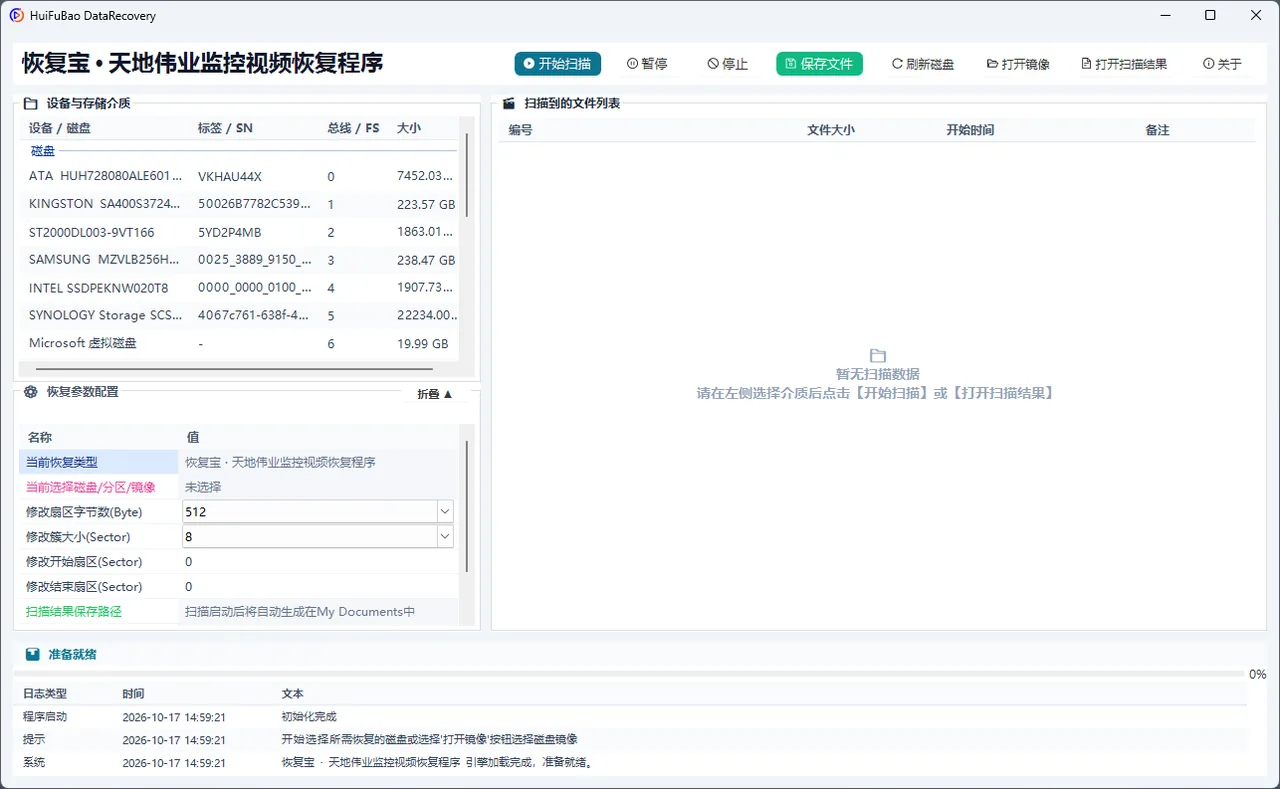
Task: Show the 关于 about dialog
Action: (x=1223, y=64)
